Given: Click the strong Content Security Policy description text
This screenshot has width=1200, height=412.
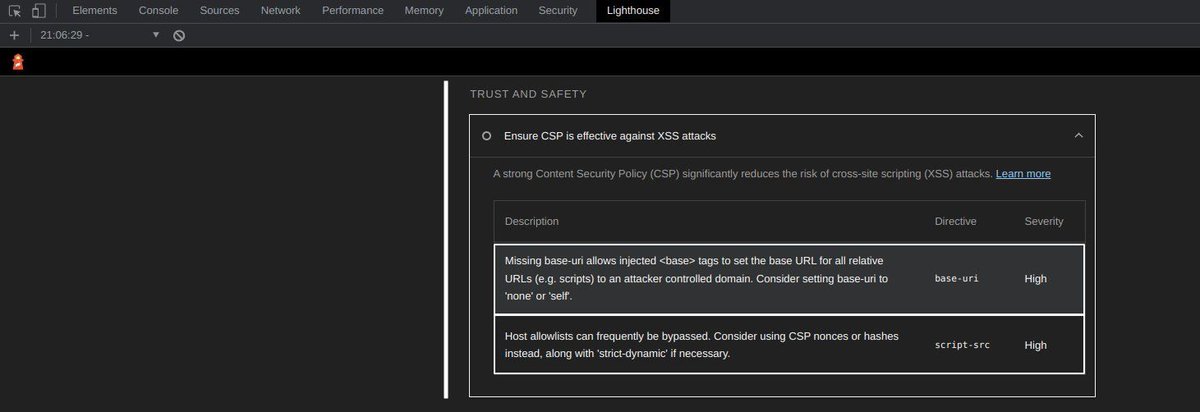Looking at the screenshot, I should click(x=743, y=174).
